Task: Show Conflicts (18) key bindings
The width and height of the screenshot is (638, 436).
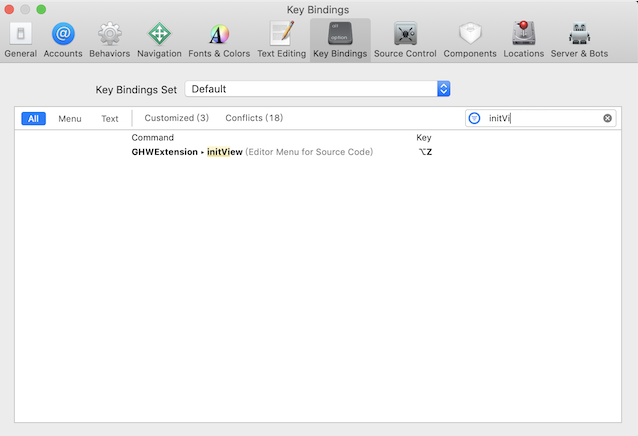Action: click(x=254, y=118)
